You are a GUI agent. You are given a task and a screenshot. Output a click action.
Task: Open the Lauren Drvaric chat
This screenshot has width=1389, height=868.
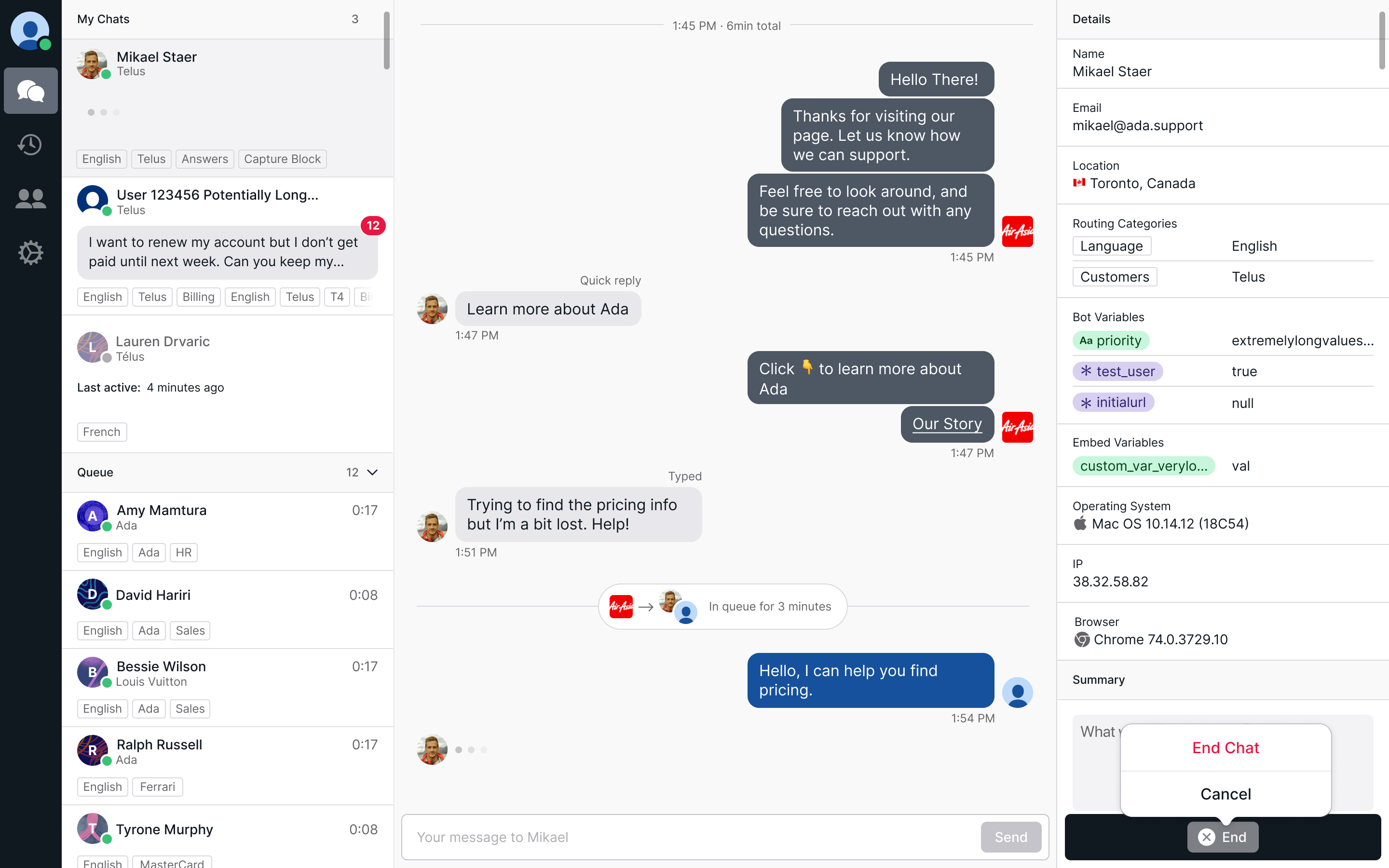click(227, 384)
